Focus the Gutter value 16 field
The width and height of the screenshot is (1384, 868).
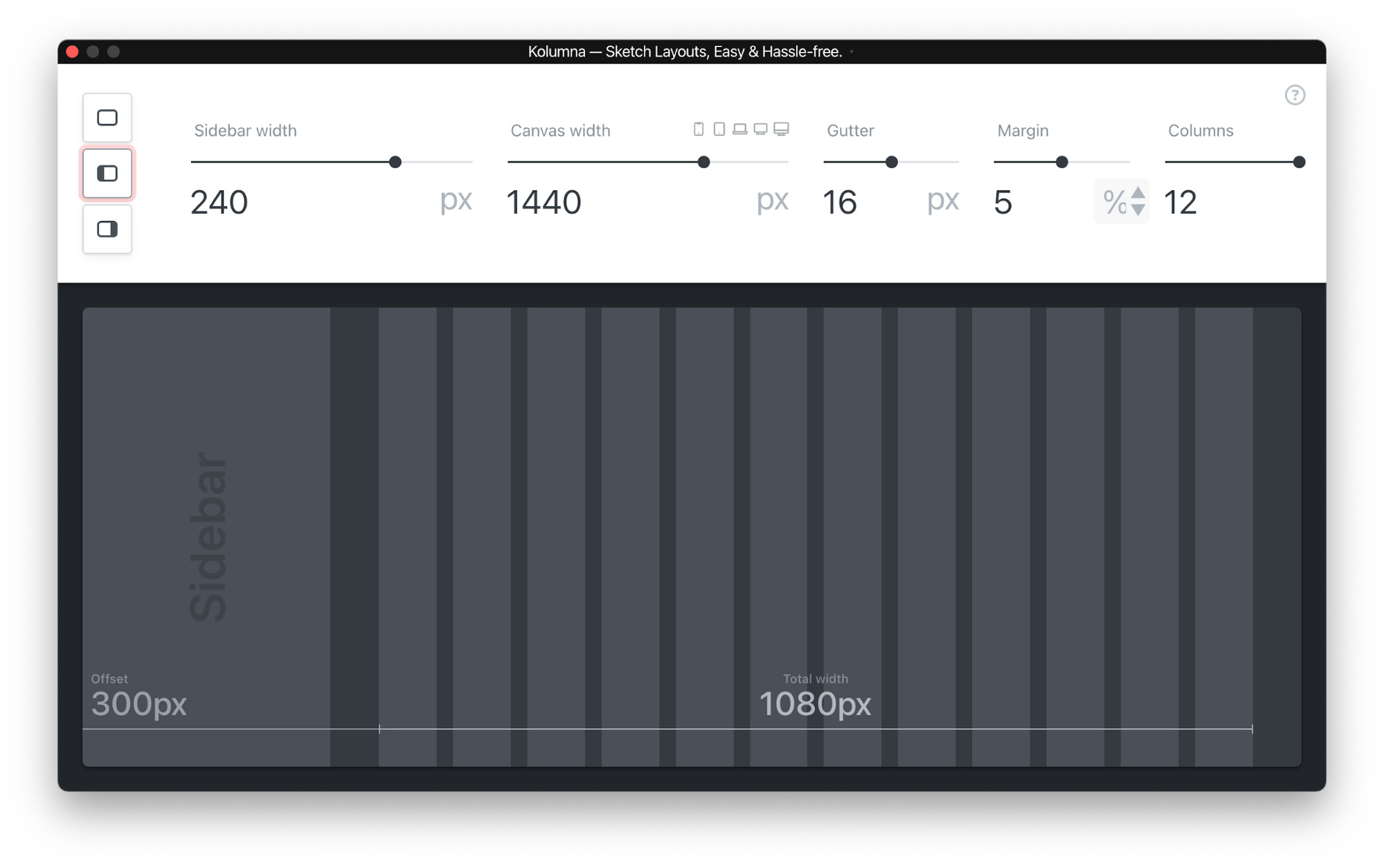[x=871, y=202]
